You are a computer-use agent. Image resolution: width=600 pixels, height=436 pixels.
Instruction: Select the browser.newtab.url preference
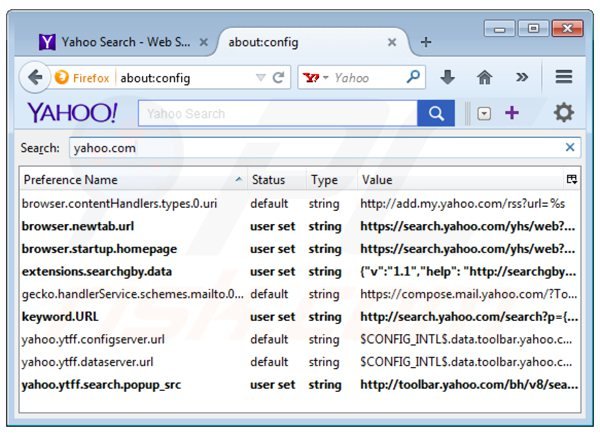point(300,226)
